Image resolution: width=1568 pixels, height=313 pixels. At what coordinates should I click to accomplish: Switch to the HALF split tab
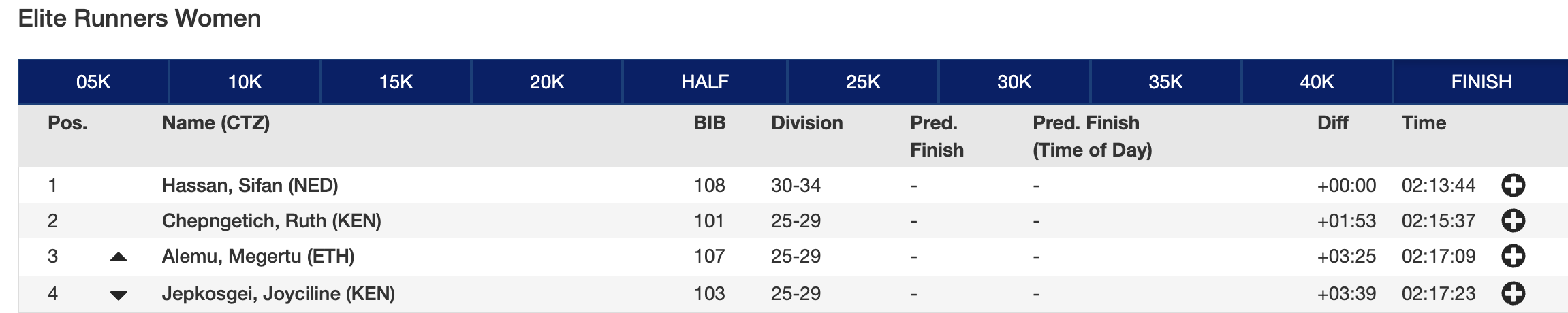coord(705,82)
